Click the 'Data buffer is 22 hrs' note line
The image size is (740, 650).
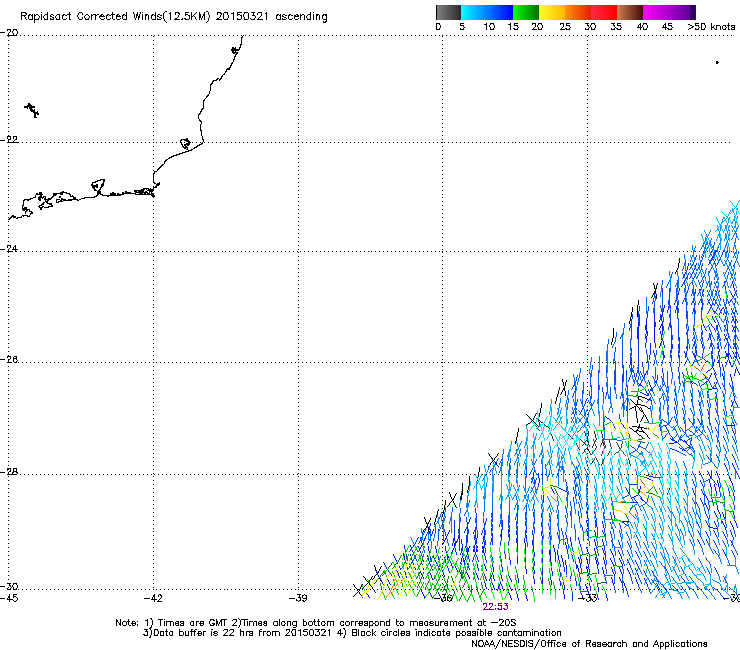click(352, 633)
